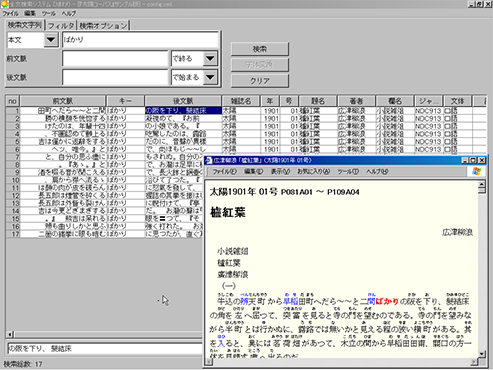
Task: Click the IE page icon in browser title bar
Action: (x=209, y=161)
